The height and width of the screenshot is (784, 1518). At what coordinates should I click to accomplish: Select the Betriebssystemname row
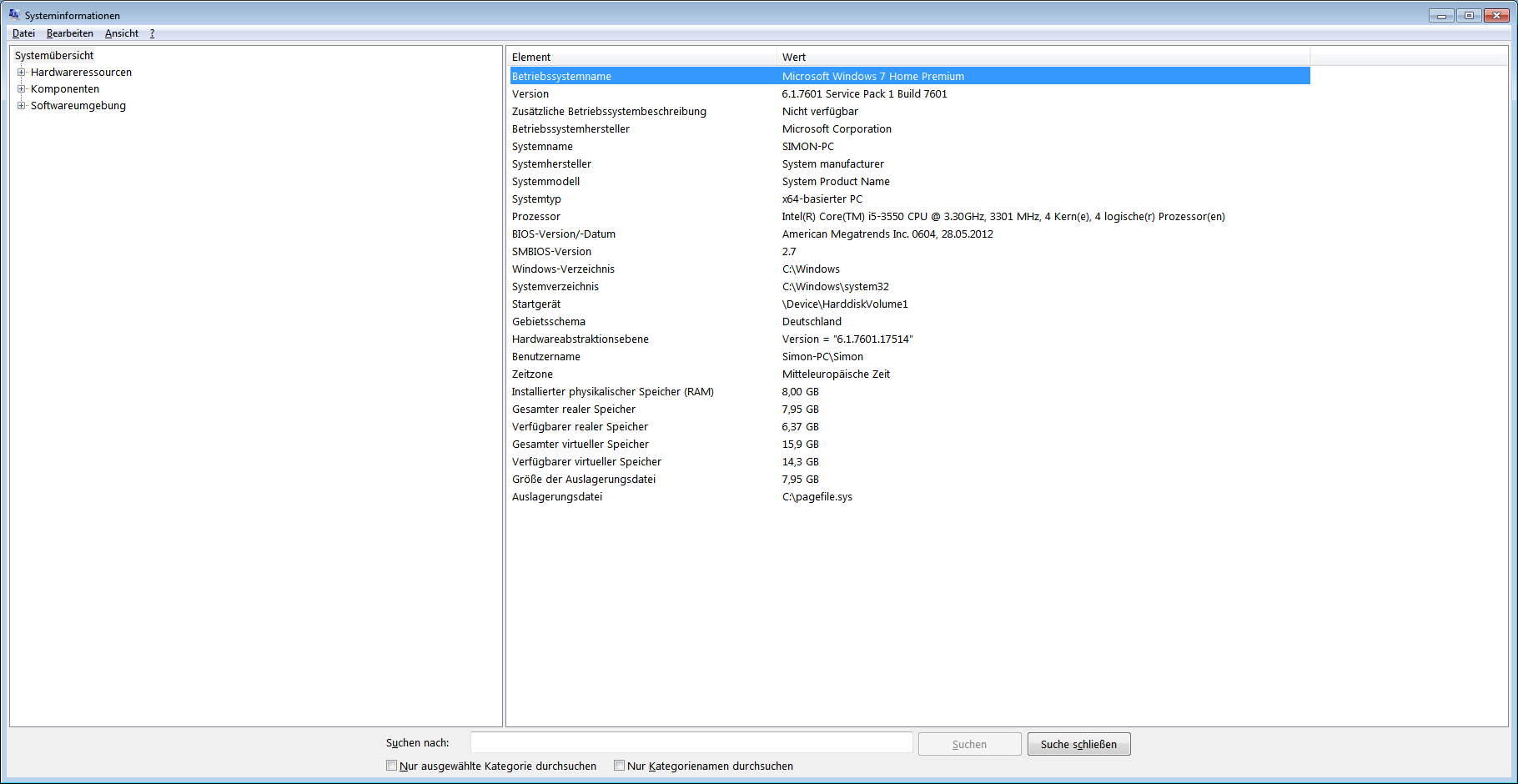pos(910,76)
